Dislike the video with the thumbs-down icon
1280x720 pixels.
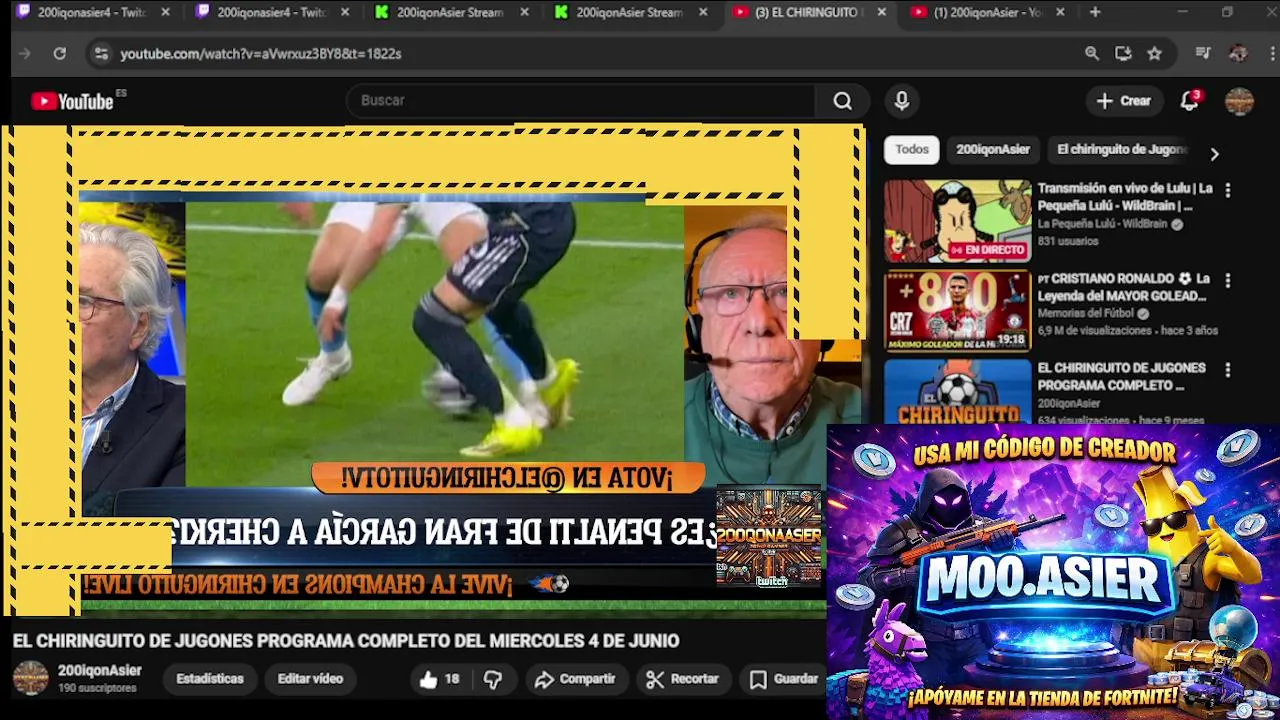(493, 679)
